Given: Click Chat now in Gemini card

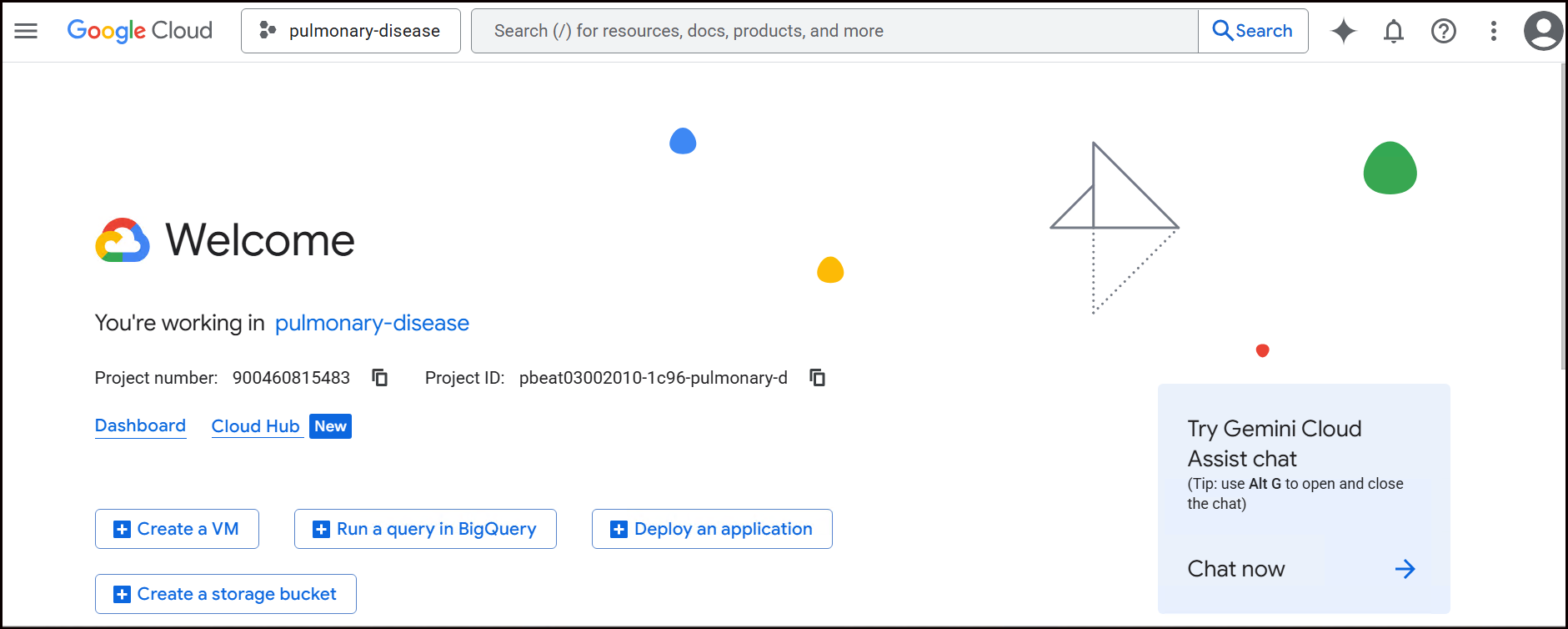Looking at the screenshot, I should coord(1236,569).
